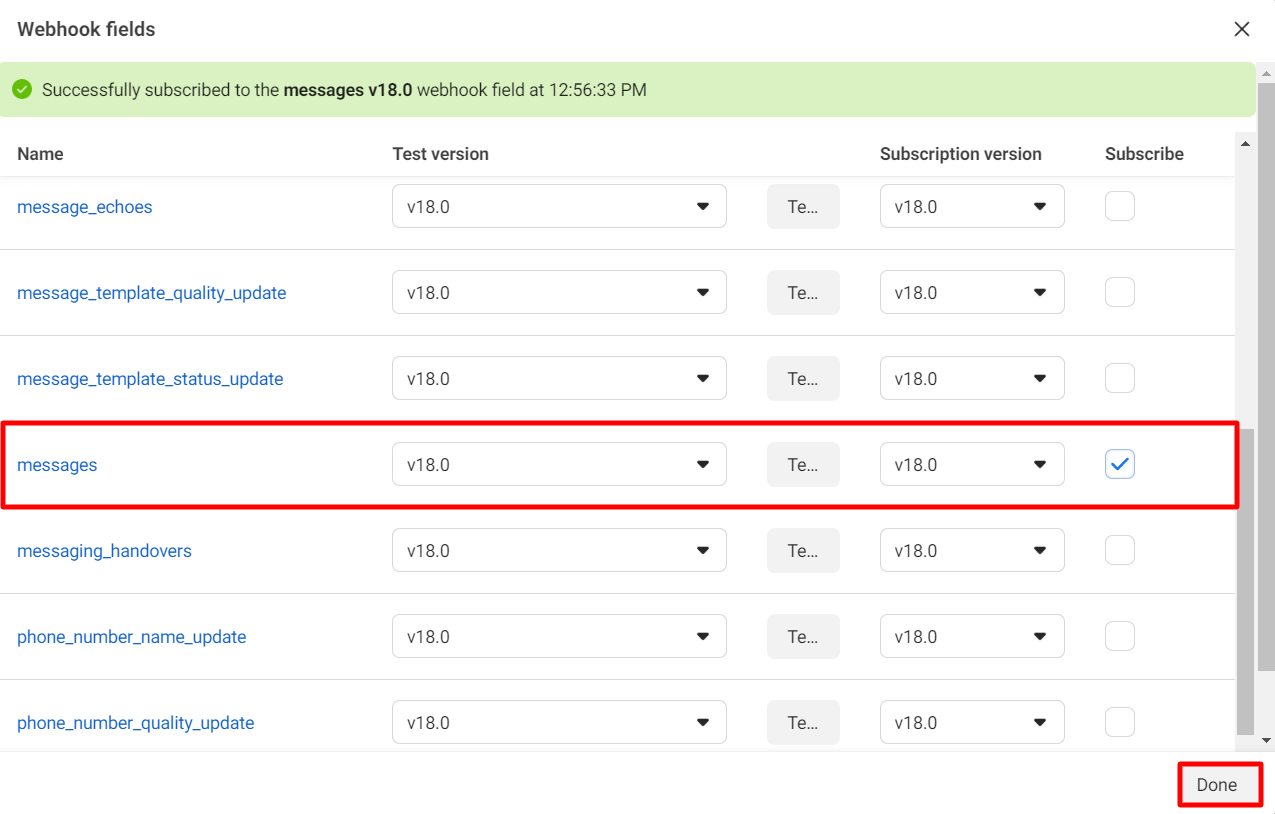
Task: Close the Webhook fields dialog with X
Action: point(1241,29)
